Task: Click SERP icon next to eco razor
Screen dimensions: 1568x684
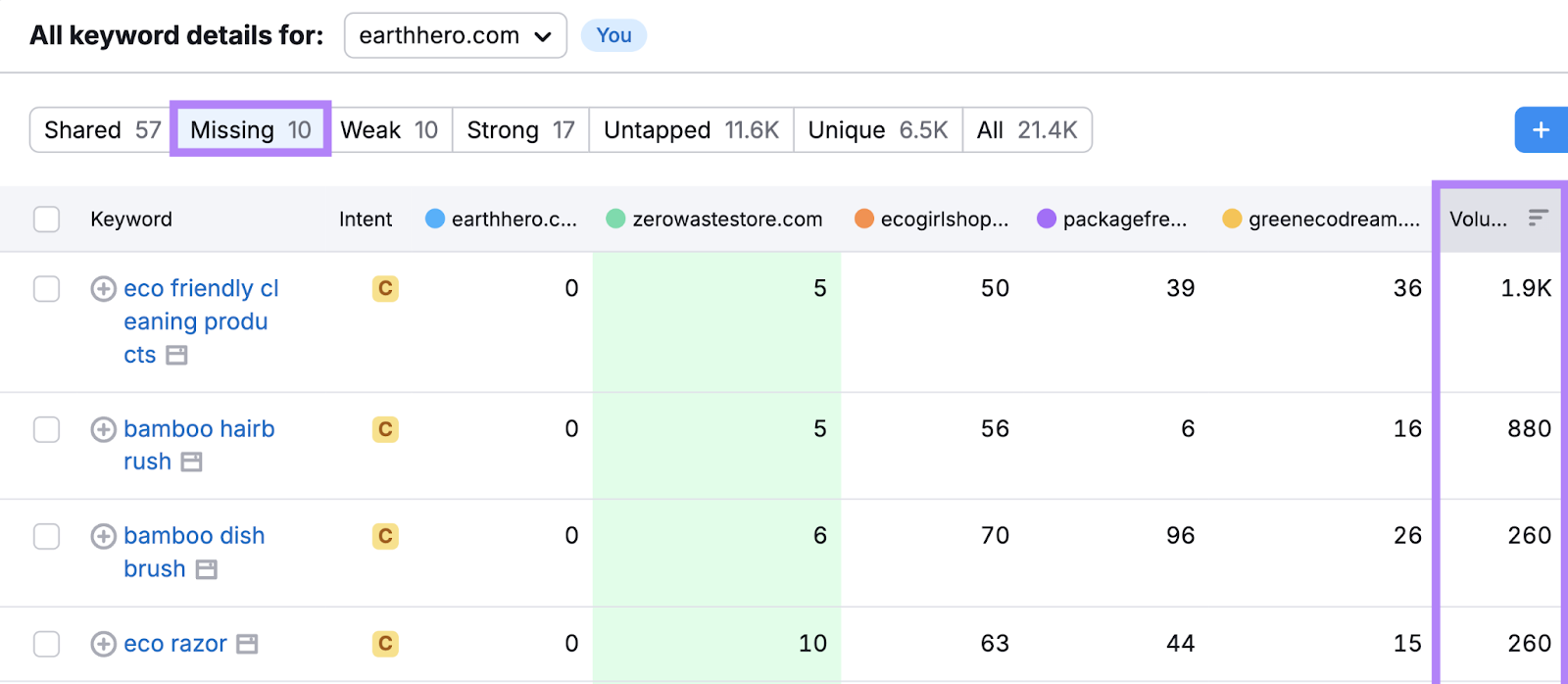Action: coord(248,644)
